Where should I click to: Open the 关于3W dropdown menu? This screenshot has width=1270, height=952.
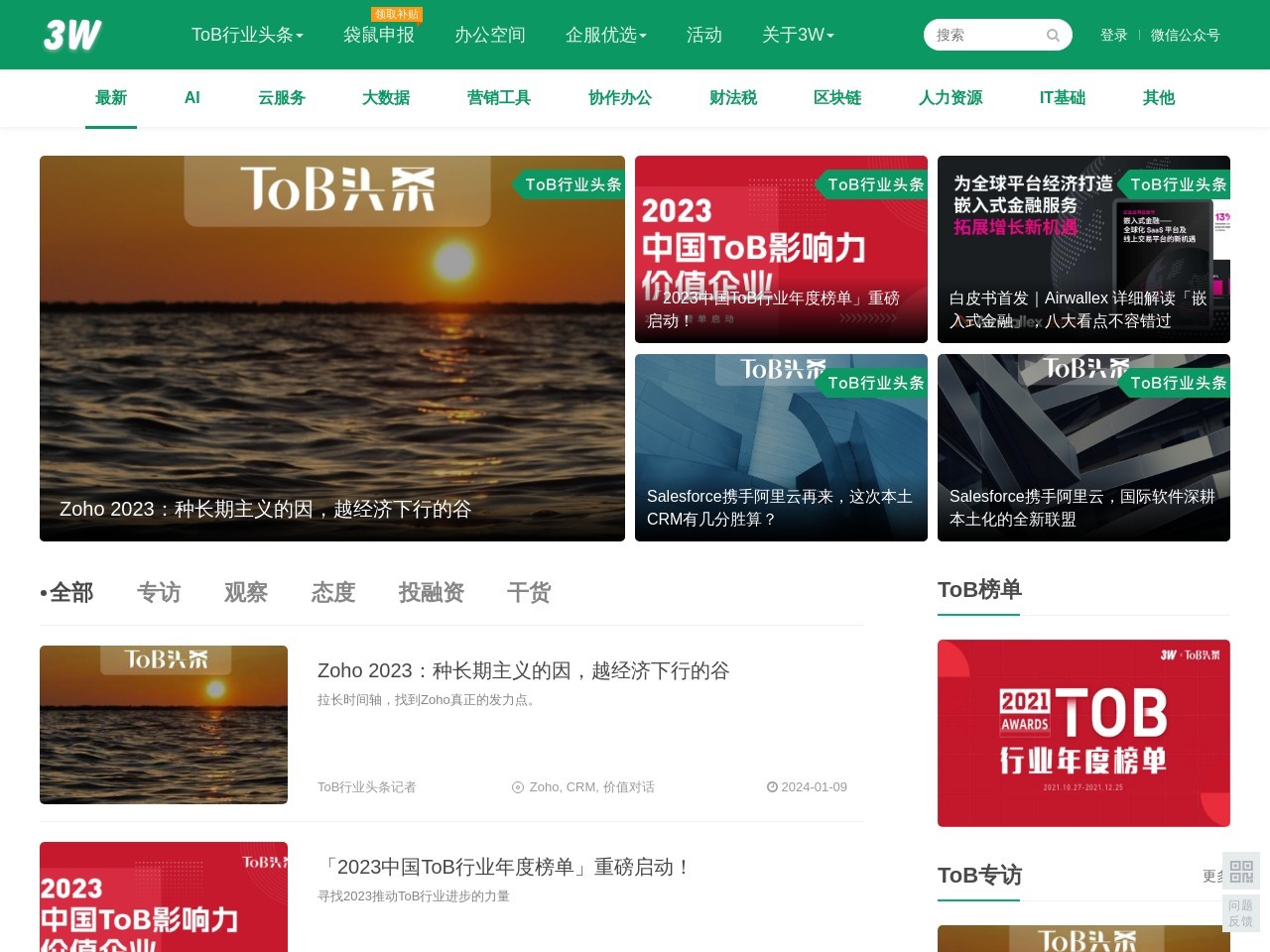coord(798,35)
